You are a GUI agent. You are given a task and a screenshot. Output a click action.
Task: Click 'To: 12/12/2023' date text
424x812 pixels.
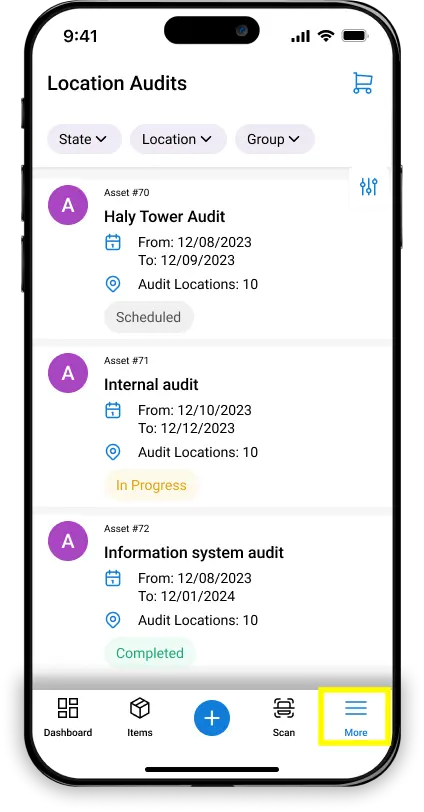186,428
